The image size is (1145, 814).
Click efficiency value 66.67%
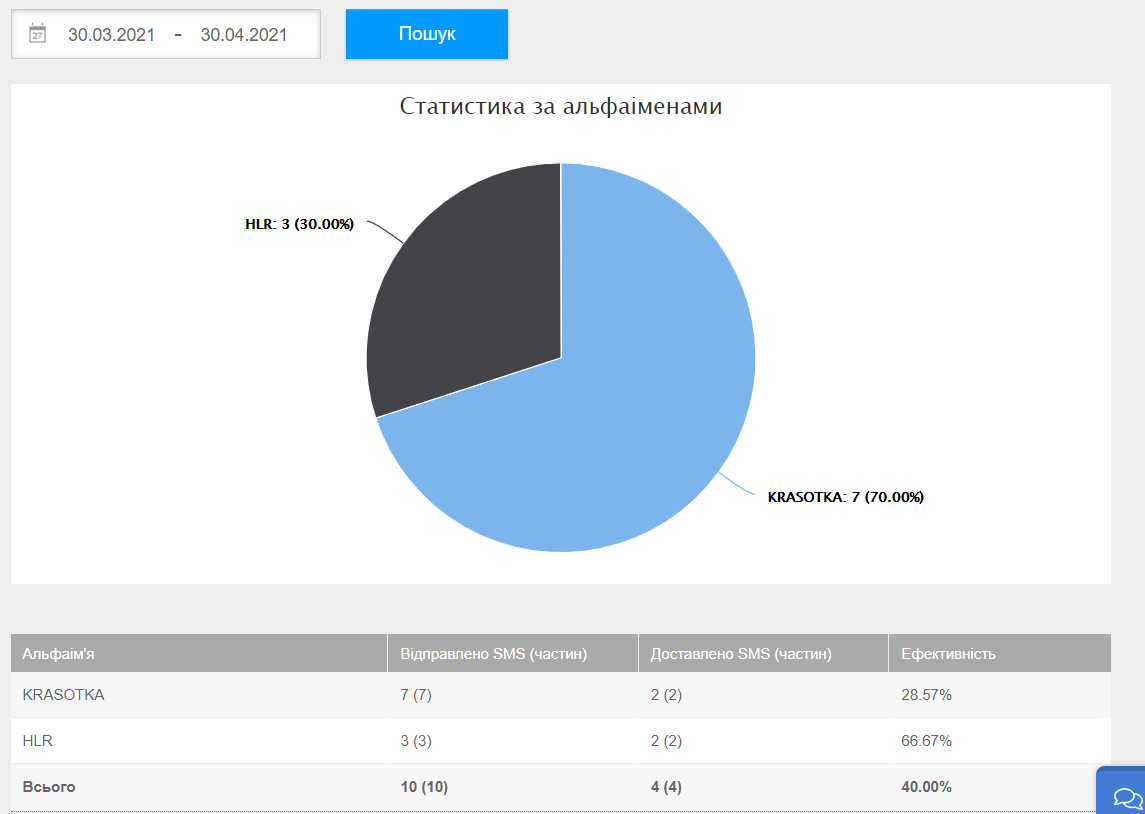(x=927, y=741)
